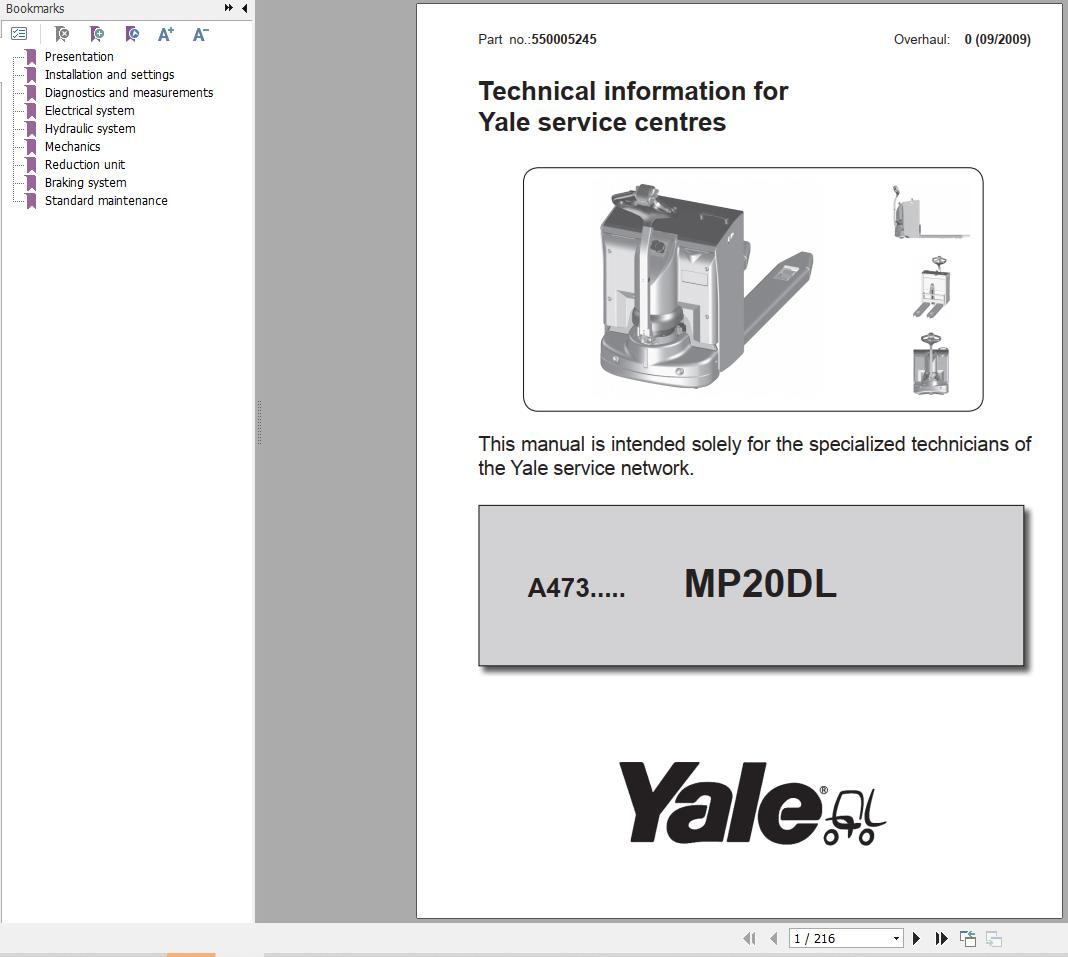Jump to the last page
The width and height of the screenshot is (1068, 957).
click(x=941, y=939)
